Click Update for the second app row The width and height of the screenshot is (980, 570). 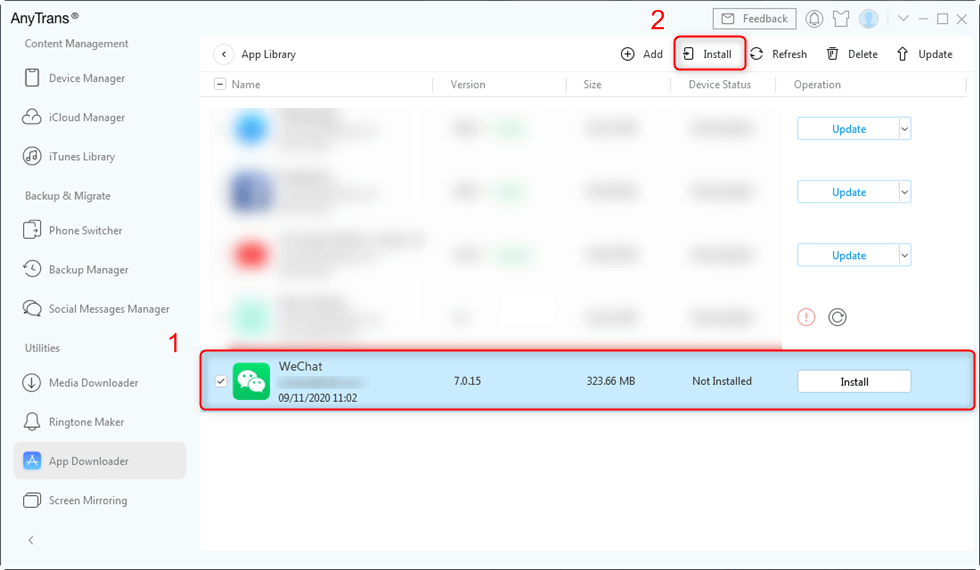(x=848, y=192)
